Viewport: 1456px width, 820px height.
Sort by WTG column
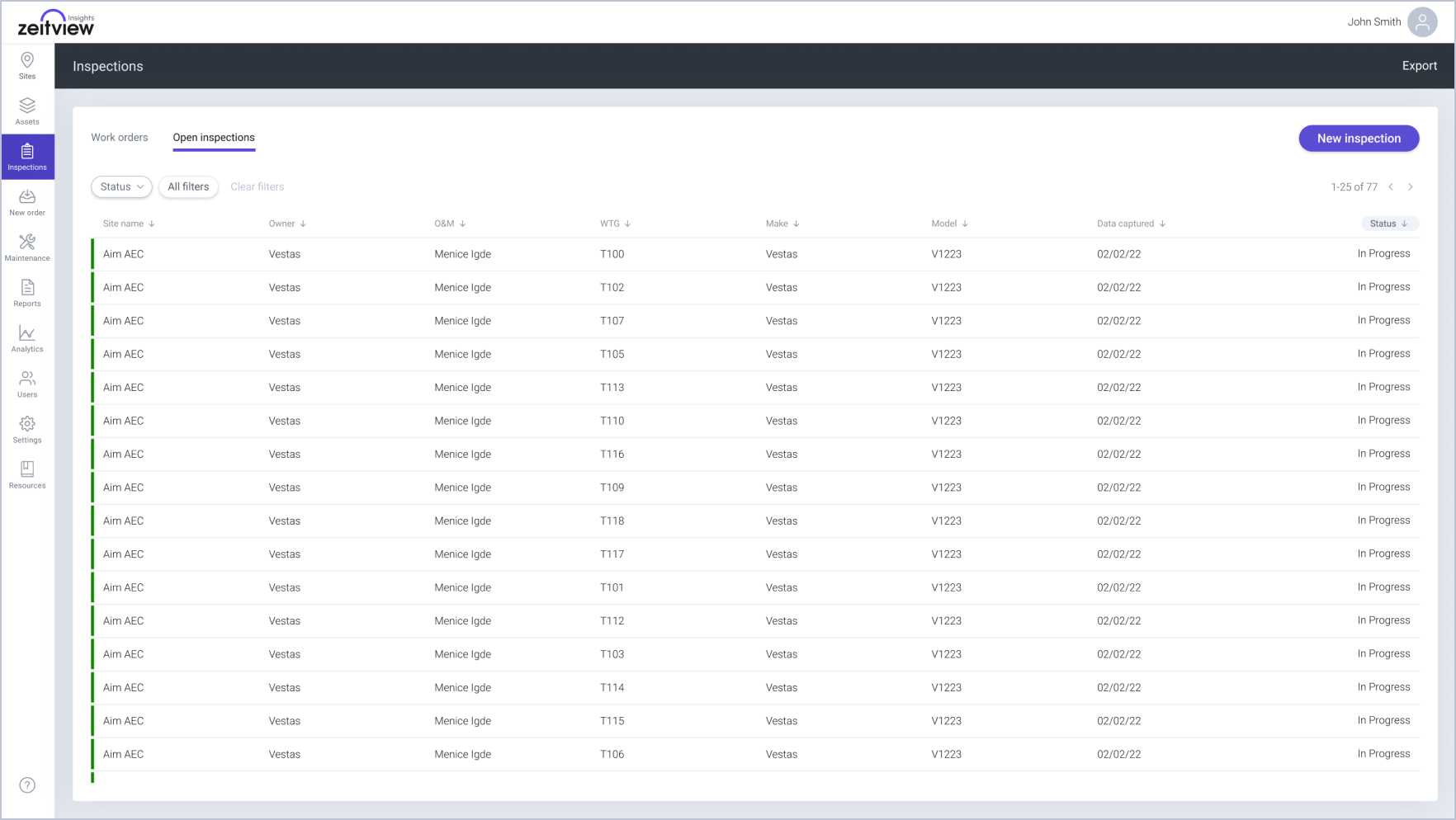coord(615,224)
